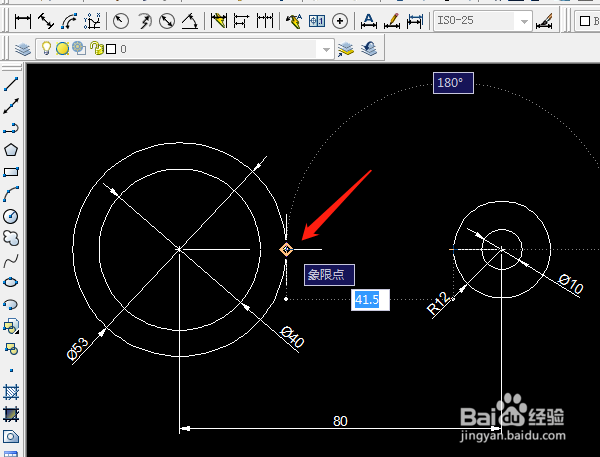Select the Circle tool
The height and width of the screenshot is (457, 600).
pyautogui.click(x=11, y=216)
